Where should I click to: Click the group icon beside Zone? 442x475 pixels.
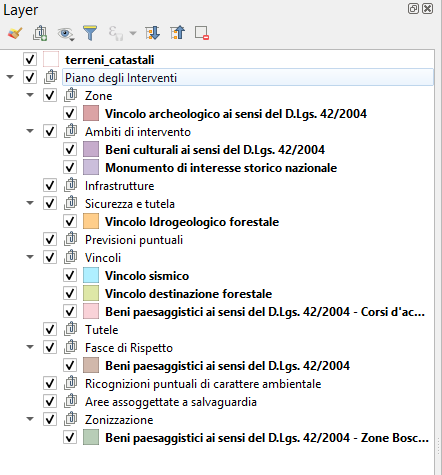(x=71, y=95)
